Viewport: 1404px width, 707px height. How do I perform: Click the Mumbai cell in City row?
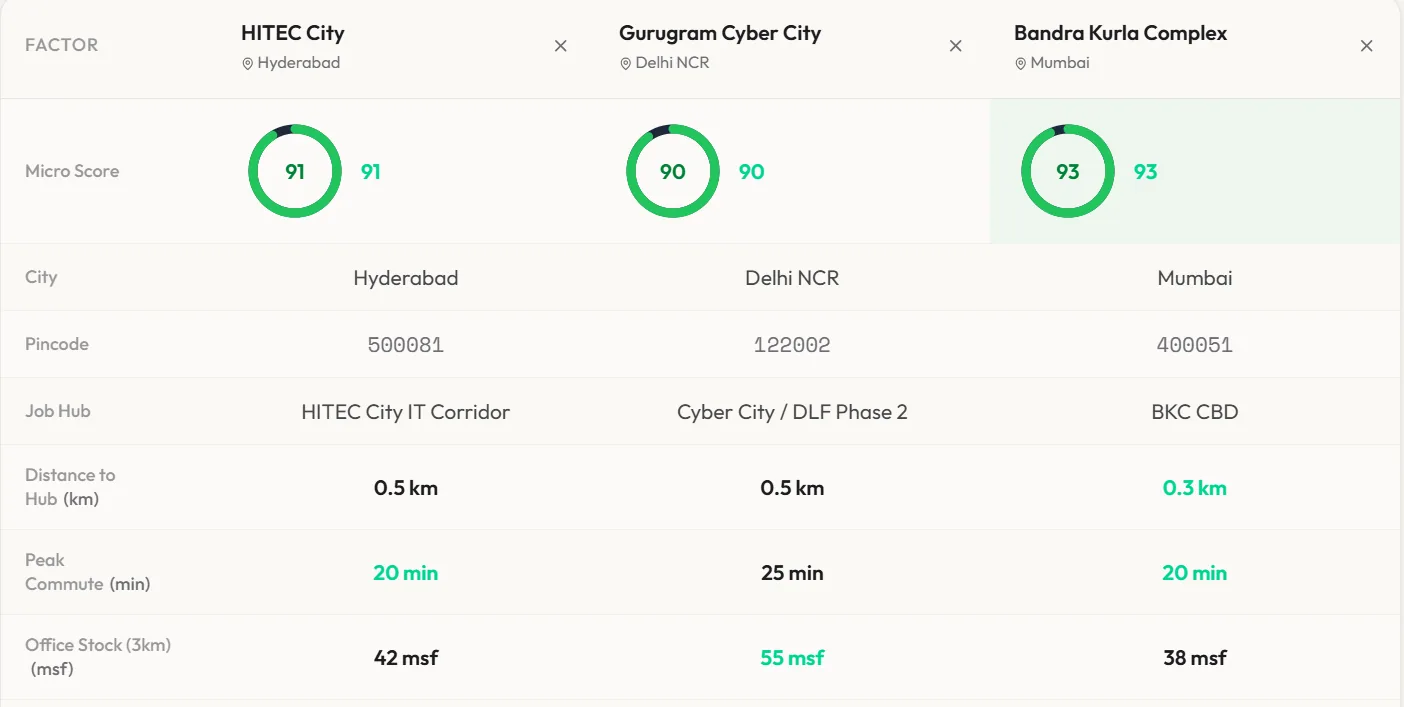click(1195, 278)
